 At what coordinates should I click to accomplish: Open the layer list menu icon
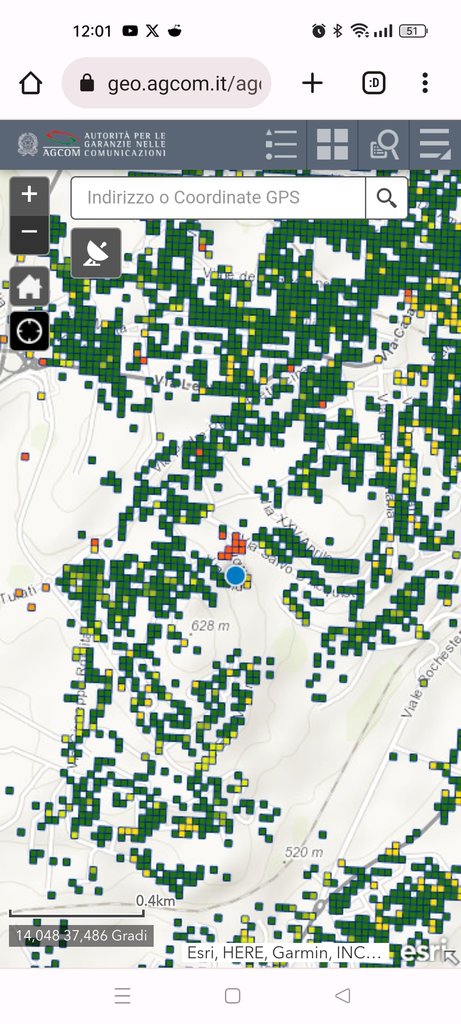coord(435,144)
